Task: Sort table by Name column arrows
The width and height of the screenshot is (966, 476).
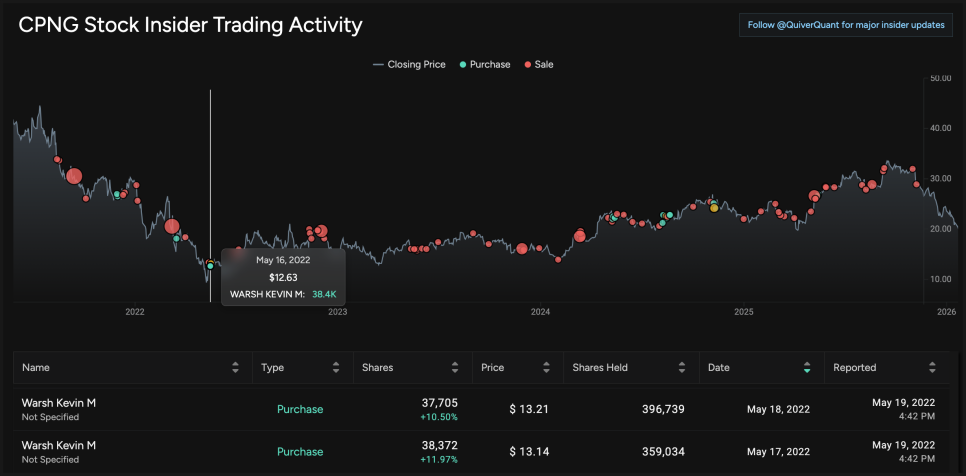Action: (x=235, y=367)
